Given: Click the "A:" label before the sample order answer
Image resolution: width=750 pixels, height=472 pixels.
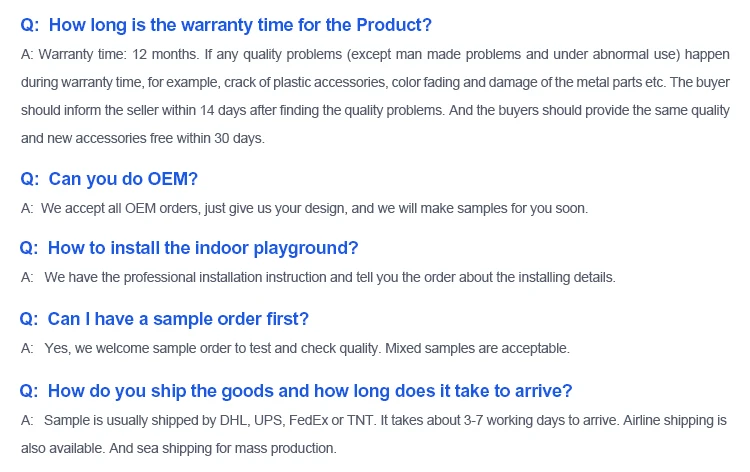Looking at the screenshot, I should pos(26,348).
